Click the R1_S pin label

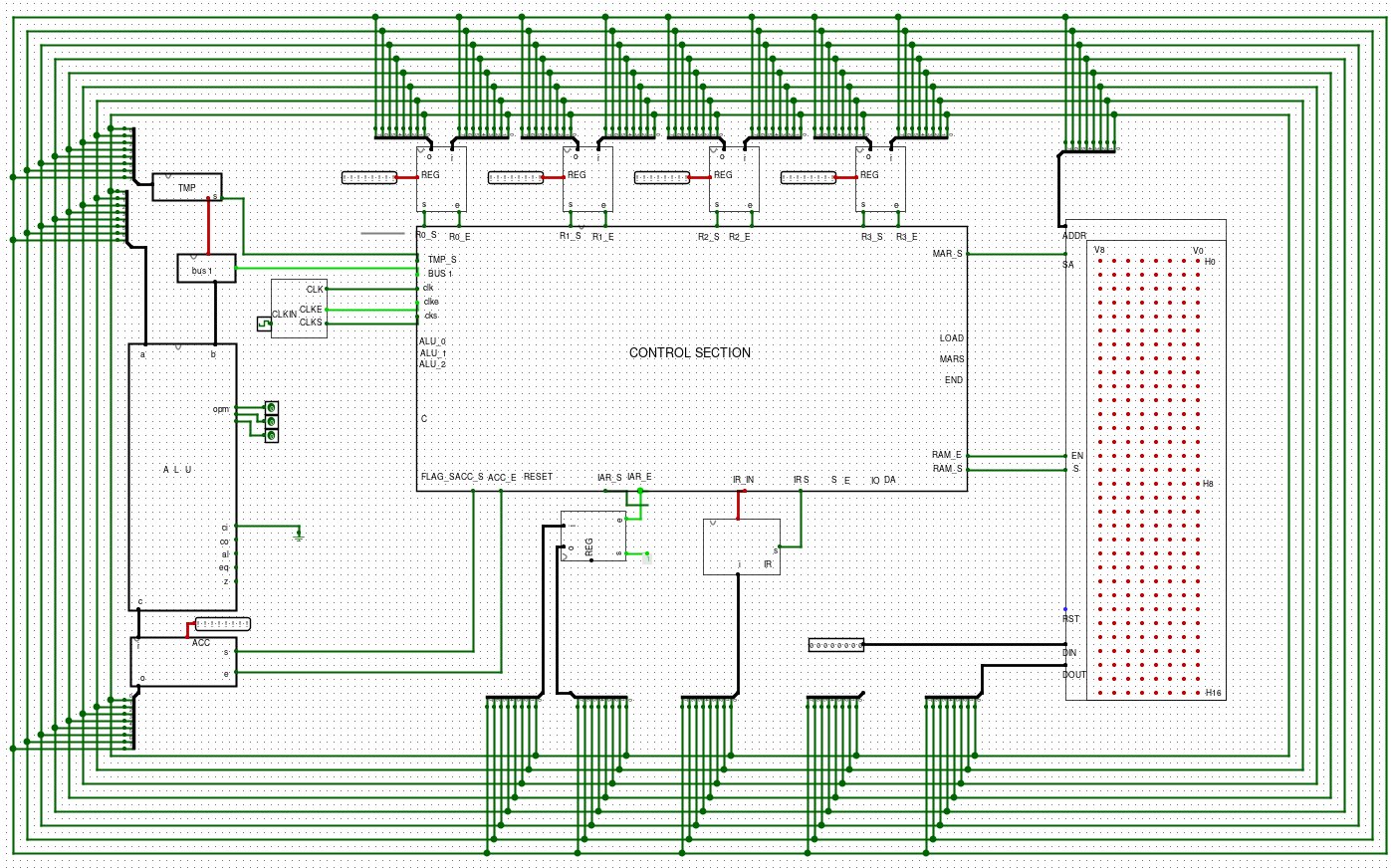[x=570, y=237]
